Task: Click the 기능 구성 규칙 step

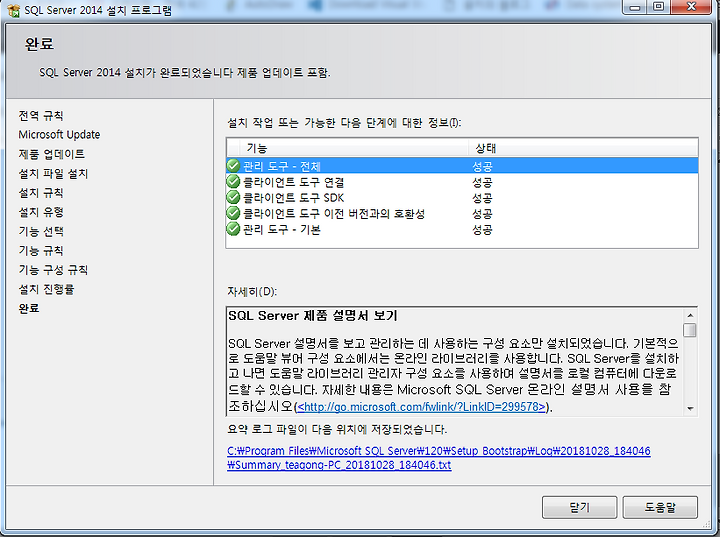Action: (x=53, y=270)
